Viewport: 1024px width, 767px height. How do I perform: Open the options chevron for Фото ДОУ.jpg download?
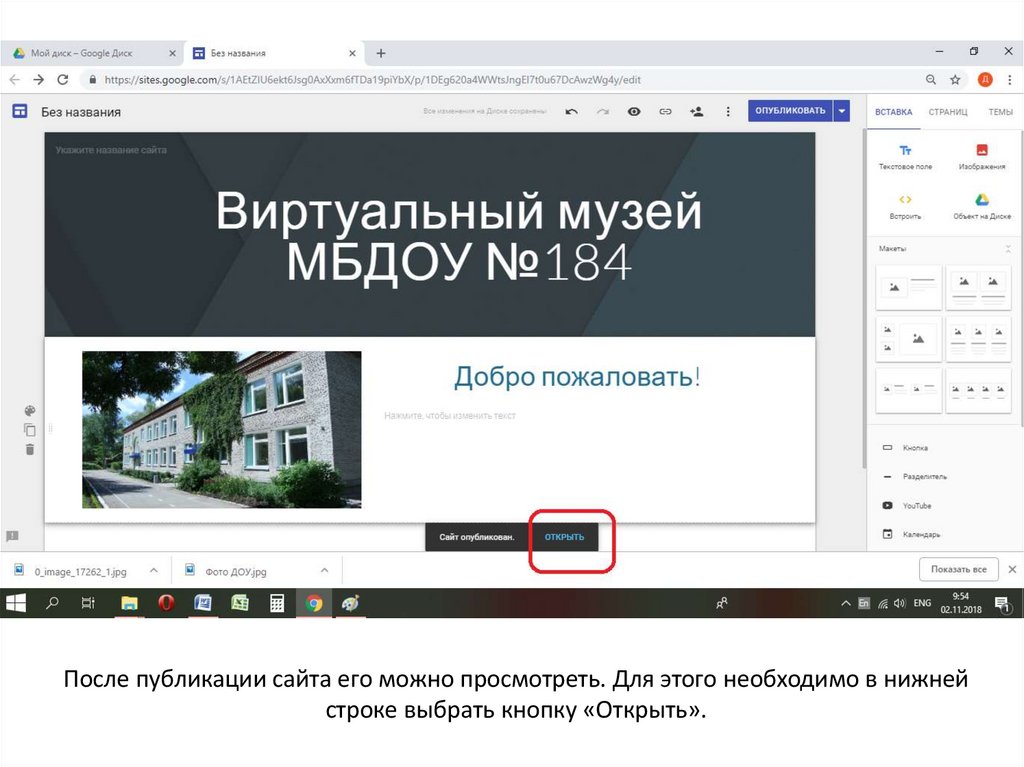click(x=322, y=570)
